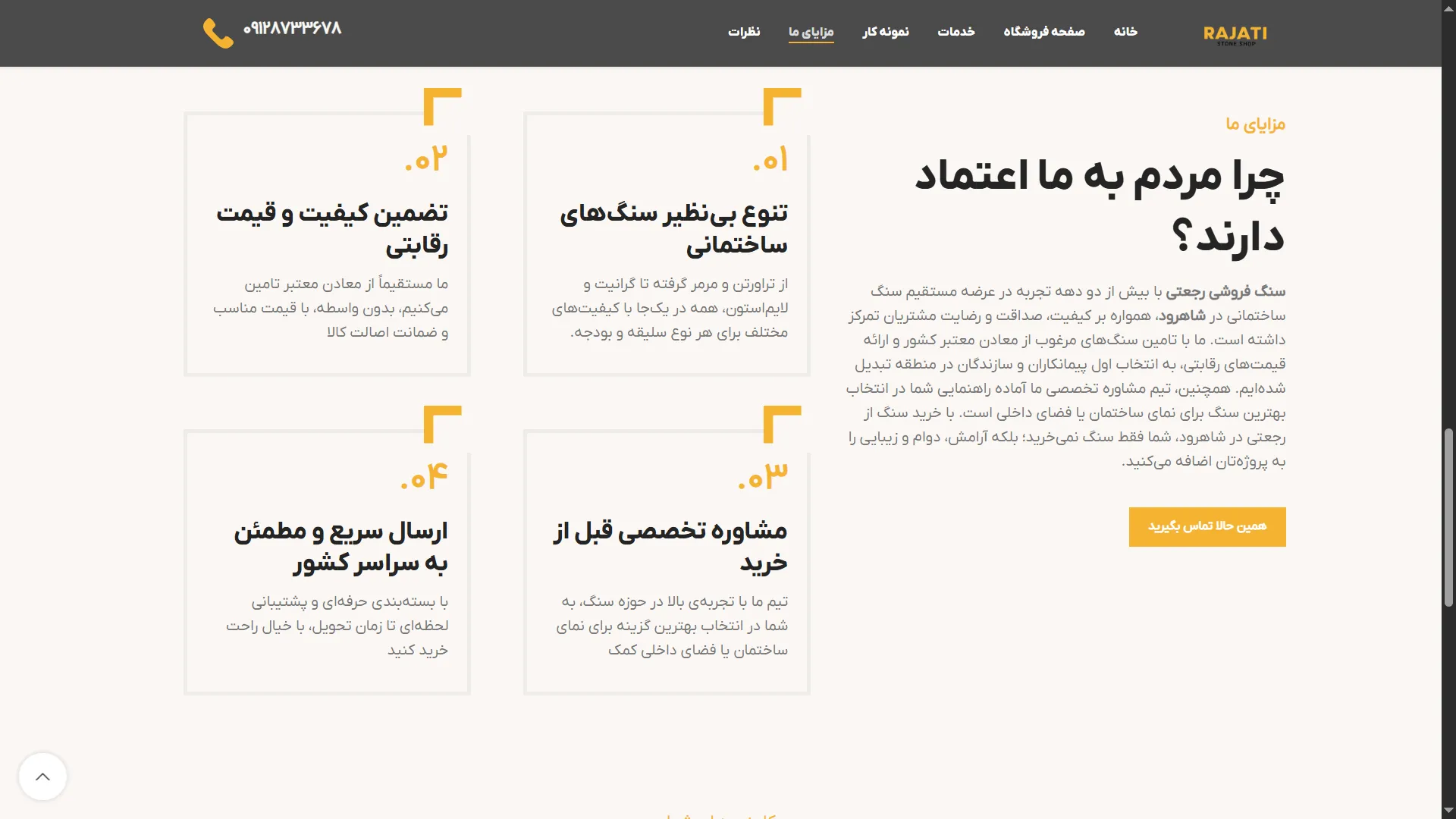This screenshot has width=1456, height=819.
Task: Select the نمونه کار menu item
Action: [886, 31]
